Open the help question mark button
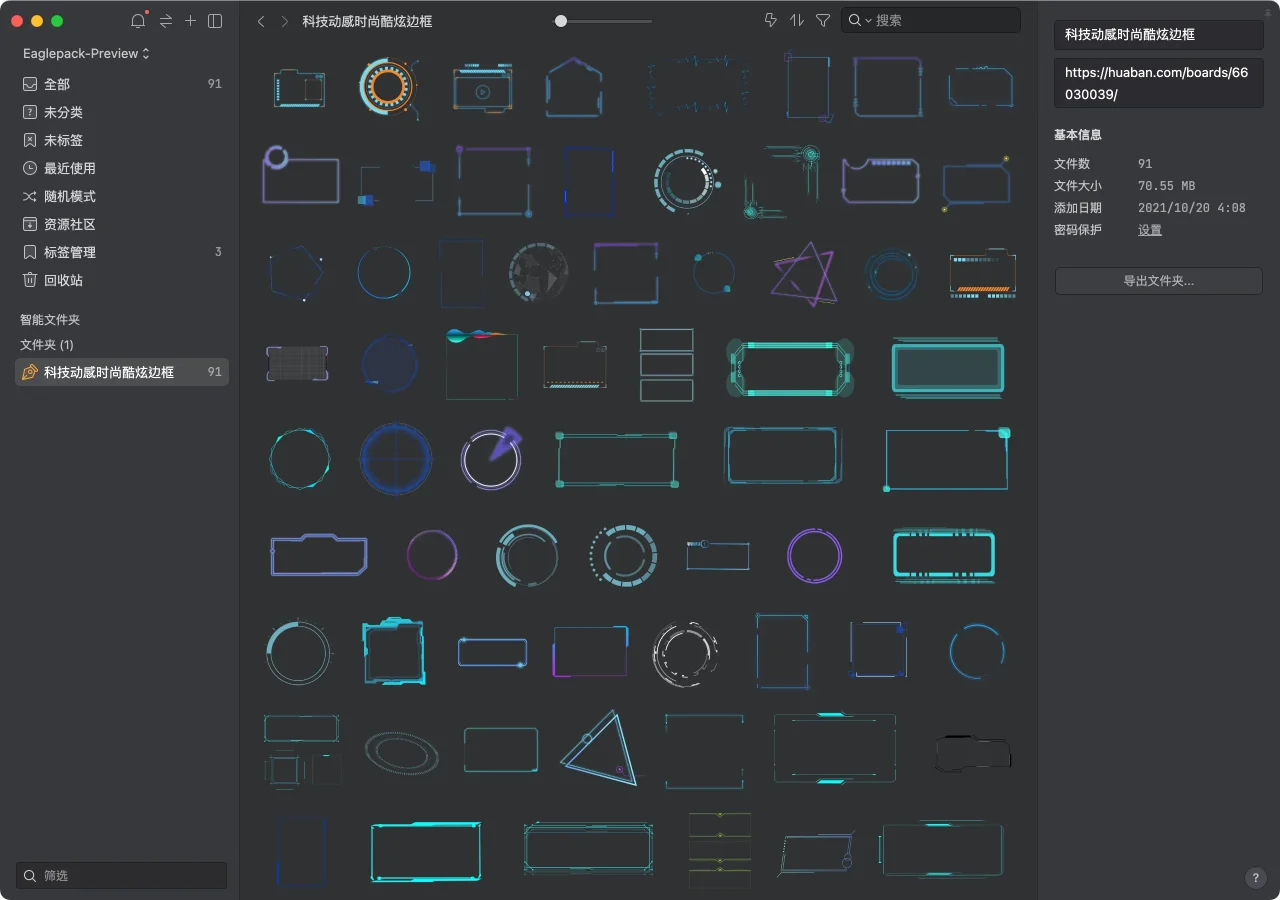This screenshot has width=1280, height=900. coord(1256,878)
